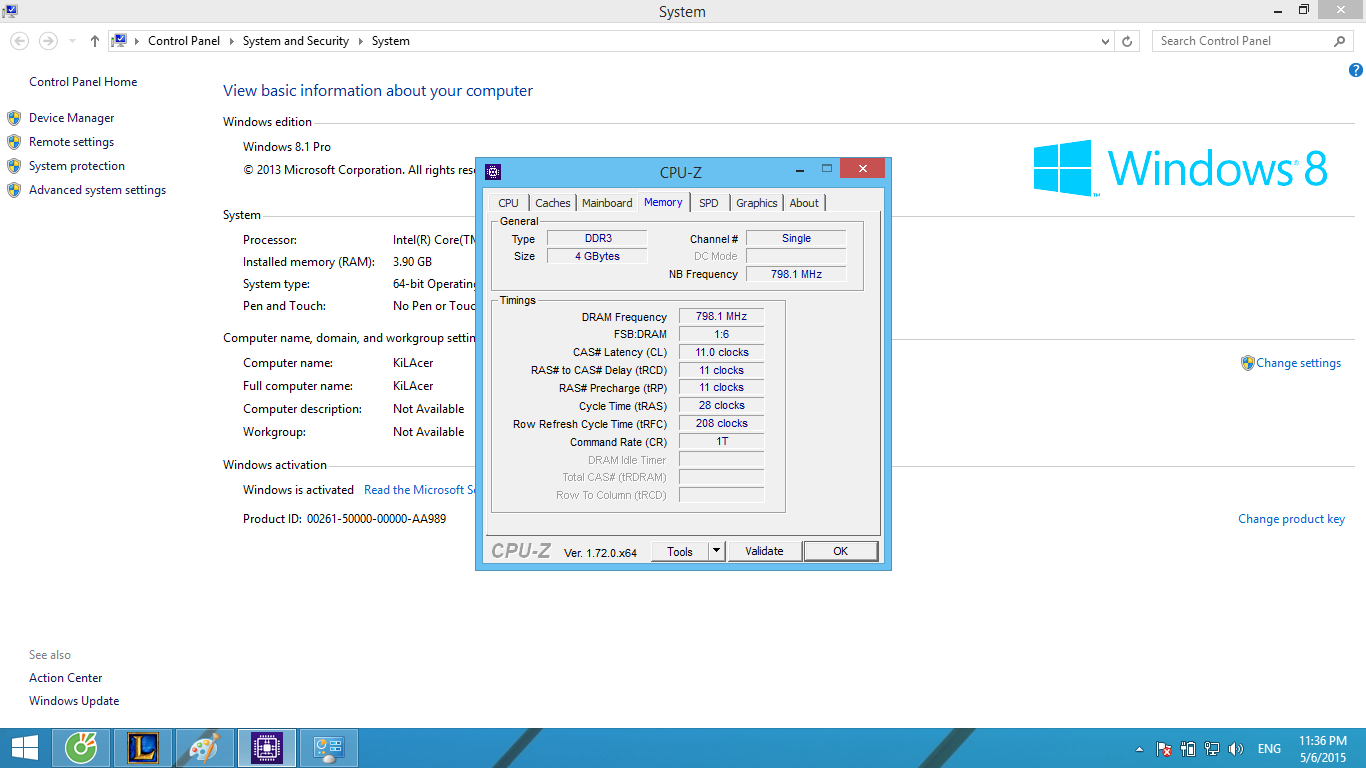Switch to the CPU tab in CPU-Z

[x=508, y=203]
